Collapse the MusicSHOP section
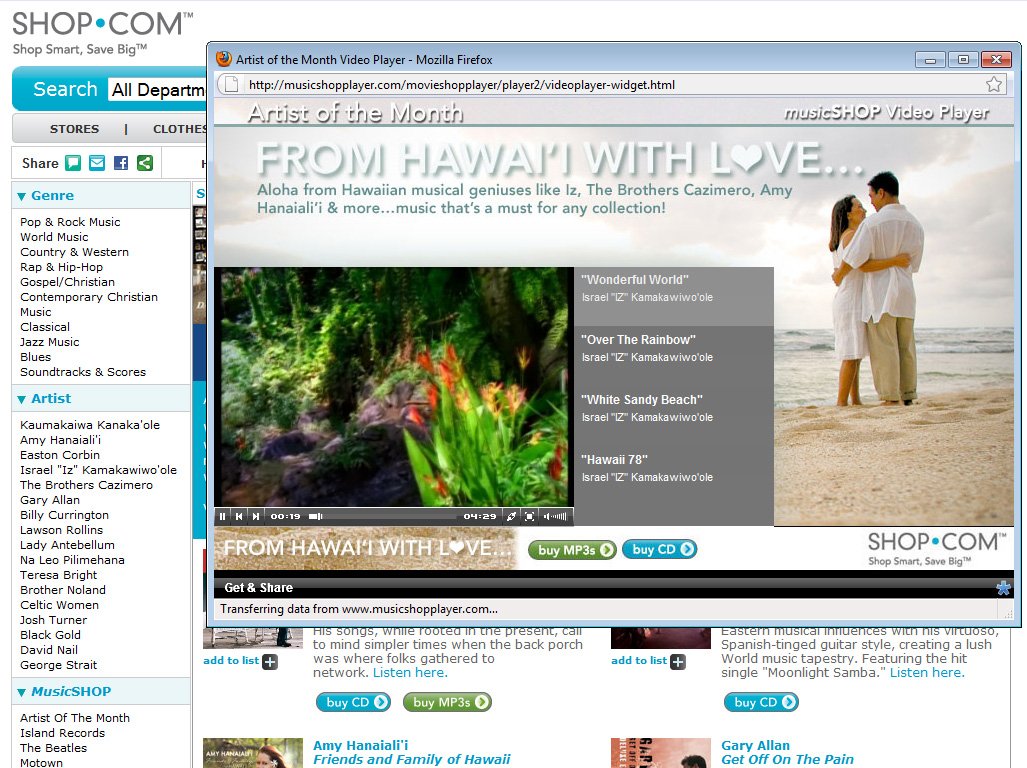Viewport: 1027px width, 768px height. [22, 692]
